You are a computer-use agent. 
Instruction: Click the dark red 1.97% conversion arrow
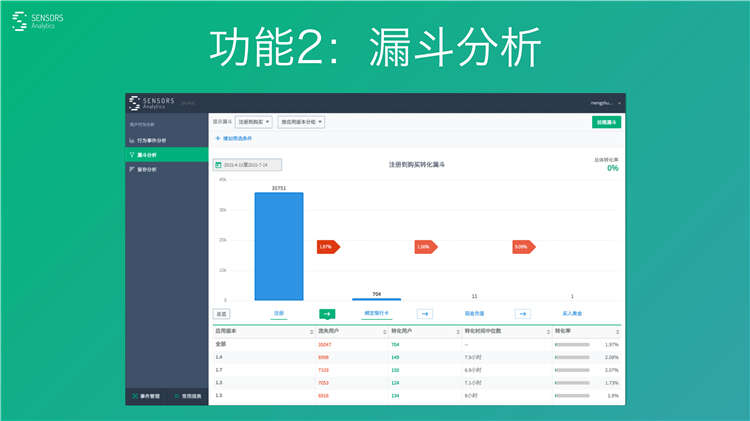(x=327, y=247)
